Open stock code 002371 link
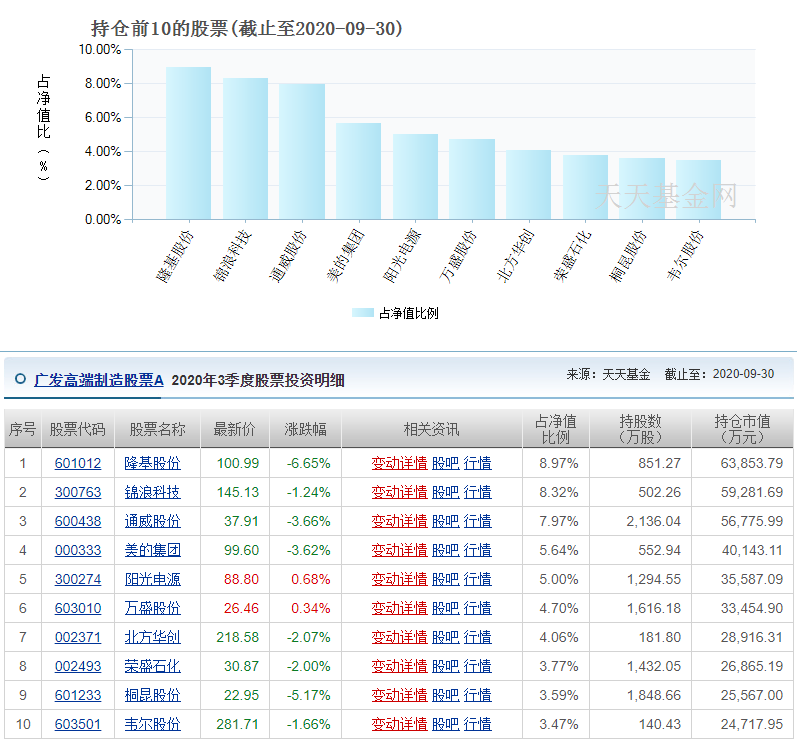Viewport: 797px width, 744px height. [78, 637]
